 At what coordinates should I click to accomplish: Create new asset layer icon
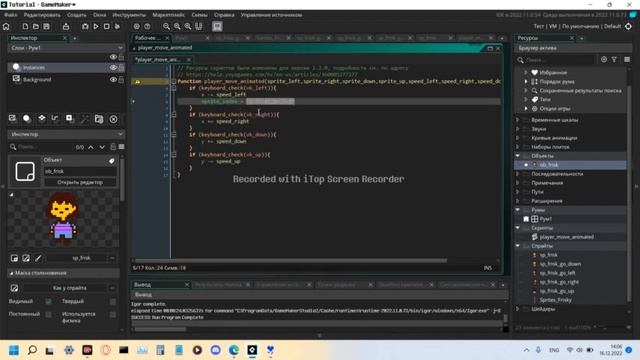(70, 119)
